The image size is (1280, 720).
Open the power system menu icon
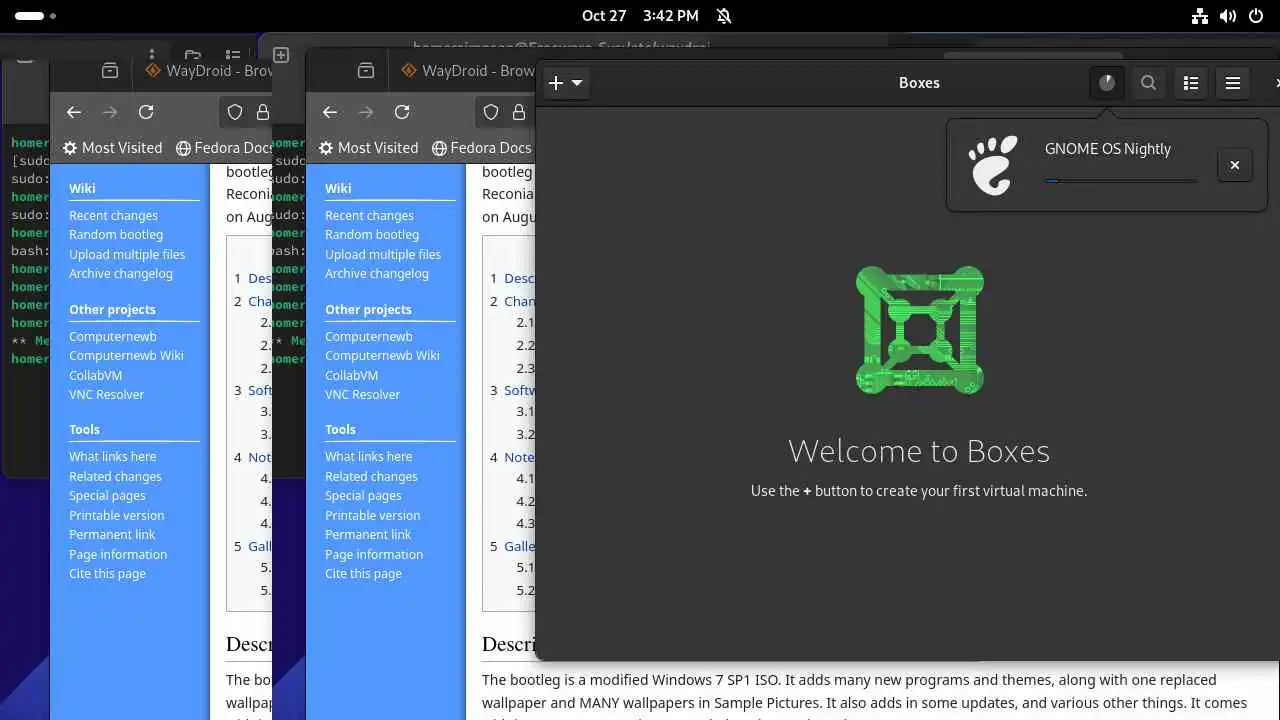point(1256,16)
